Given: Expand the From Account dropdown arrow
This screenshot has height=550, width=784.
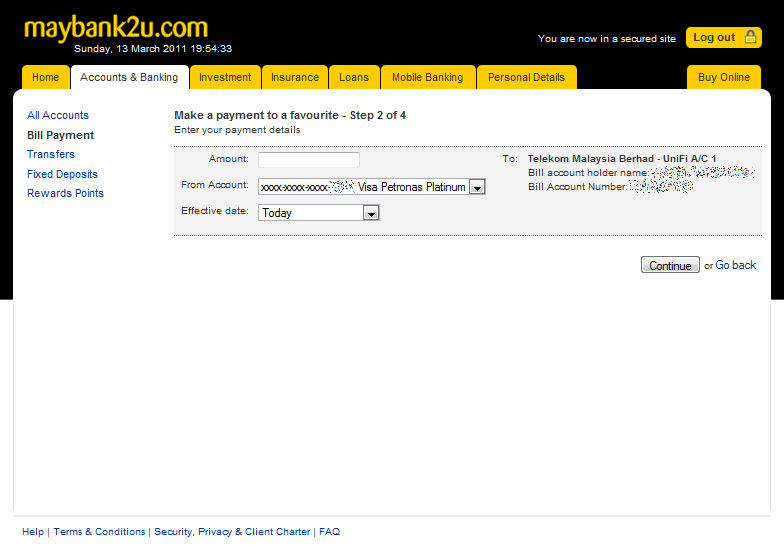Looking at the screenshot, I should [477, 187].
